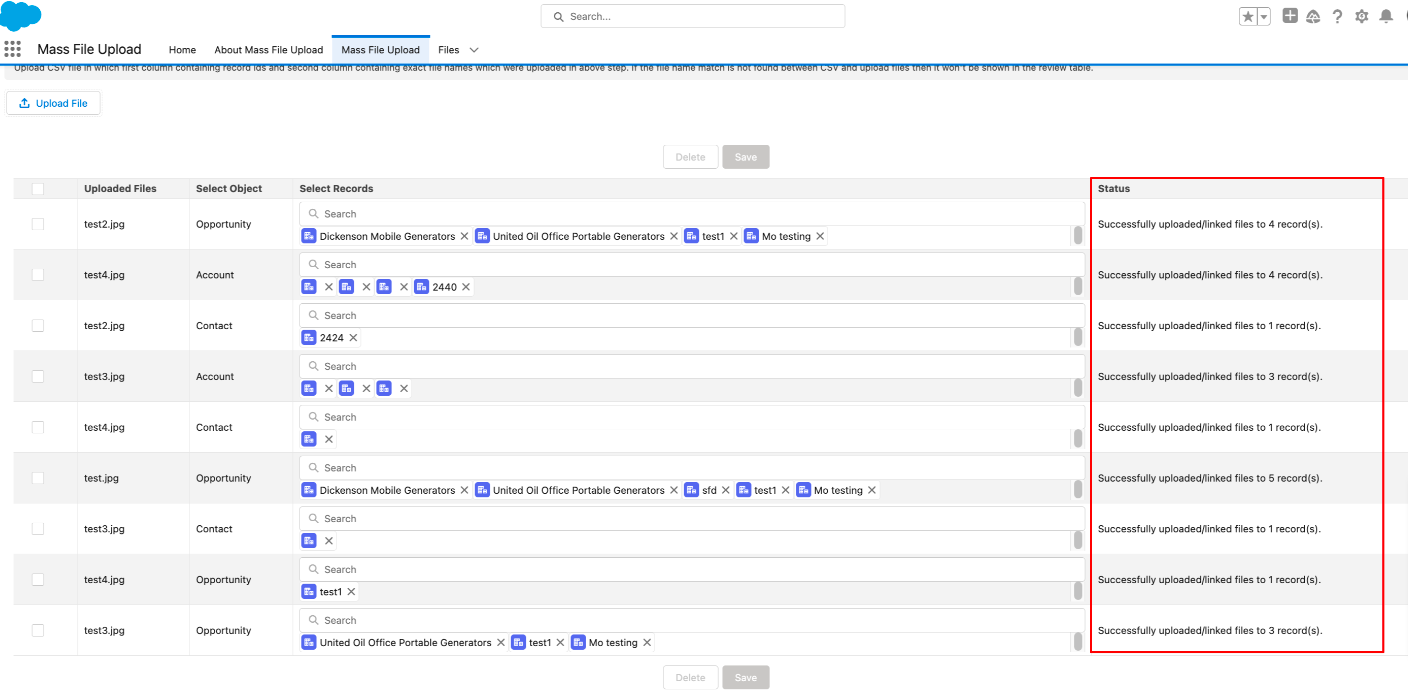Click the Dickenson Mobile Generators pill in test.jpg row
Image resolution: width=1408 pixels, height=694 pixels.
point(387,491)
